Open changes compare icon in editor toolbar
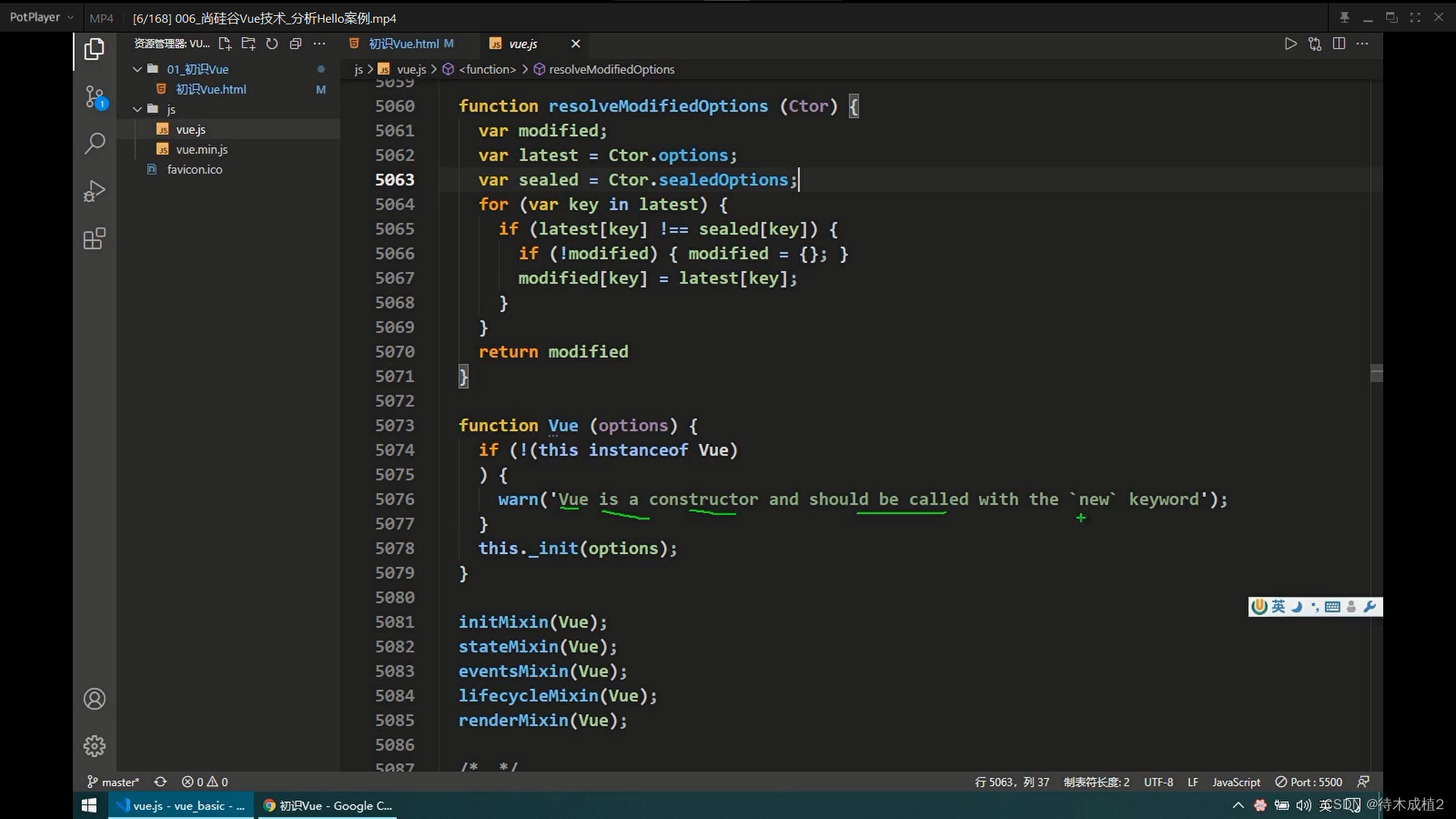1456x819 pixels. [1315, 44]
